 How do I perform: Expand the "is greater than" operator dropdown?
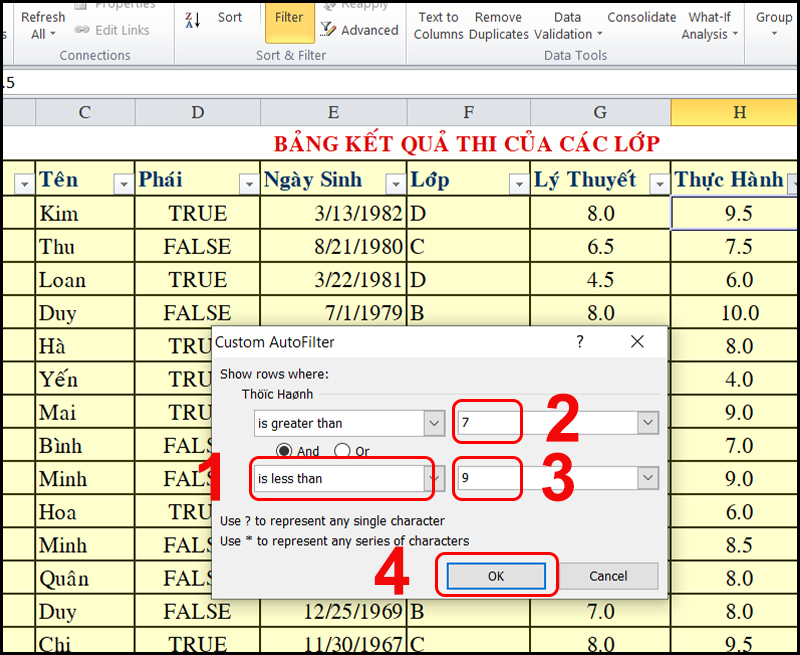434,424
